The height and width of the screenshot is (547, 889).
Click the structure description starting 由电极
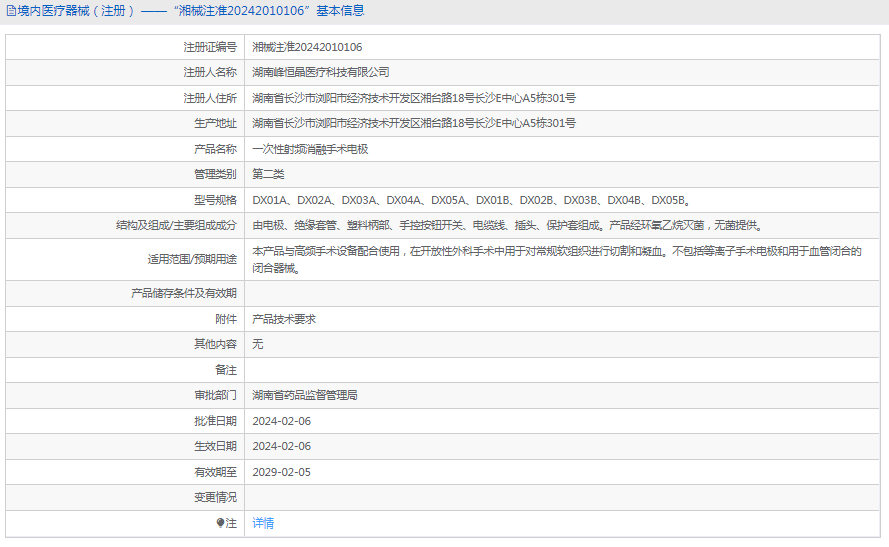pos(508,226)
